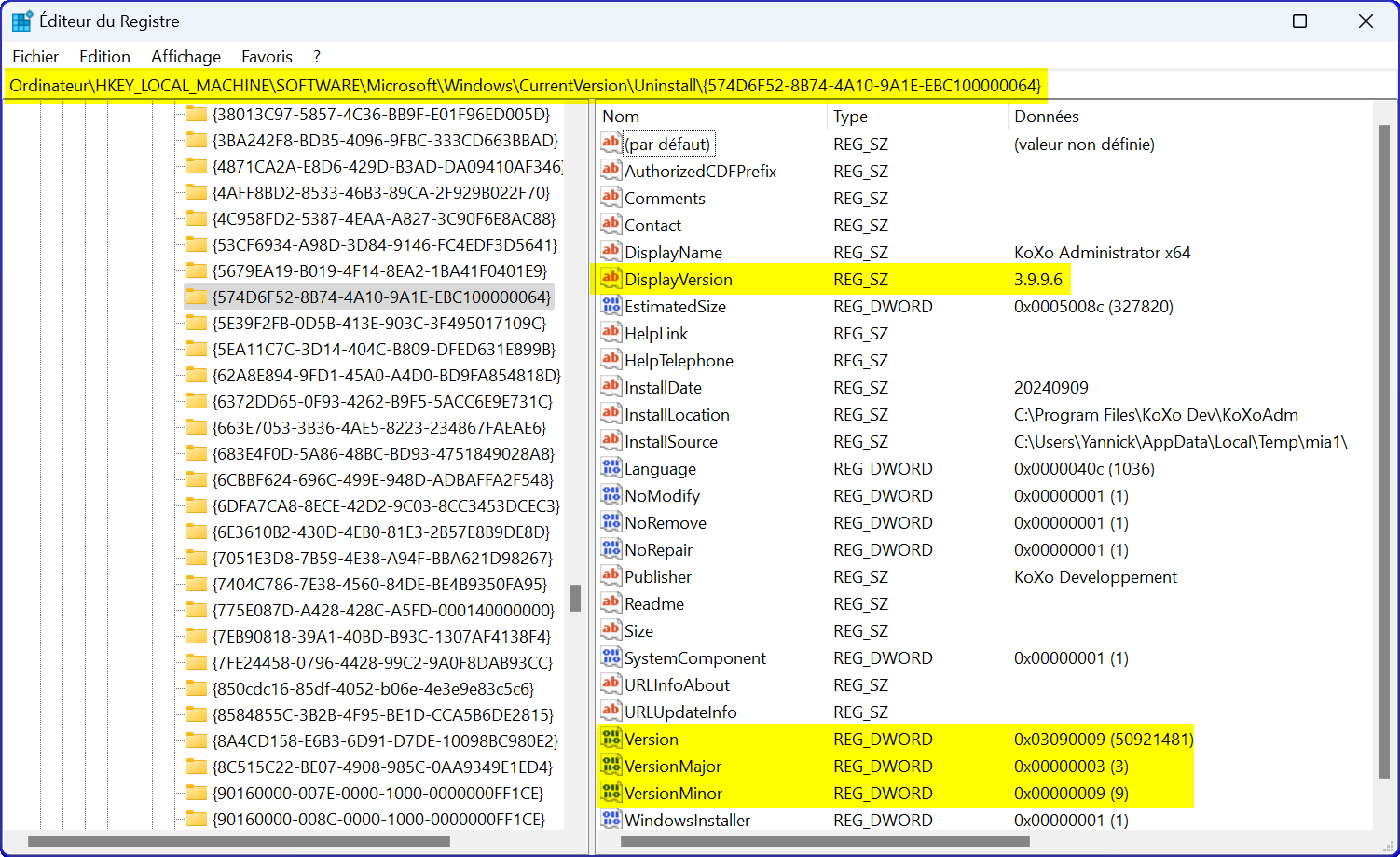Click the binary icon next to EstimatedSize

point(611,305)
